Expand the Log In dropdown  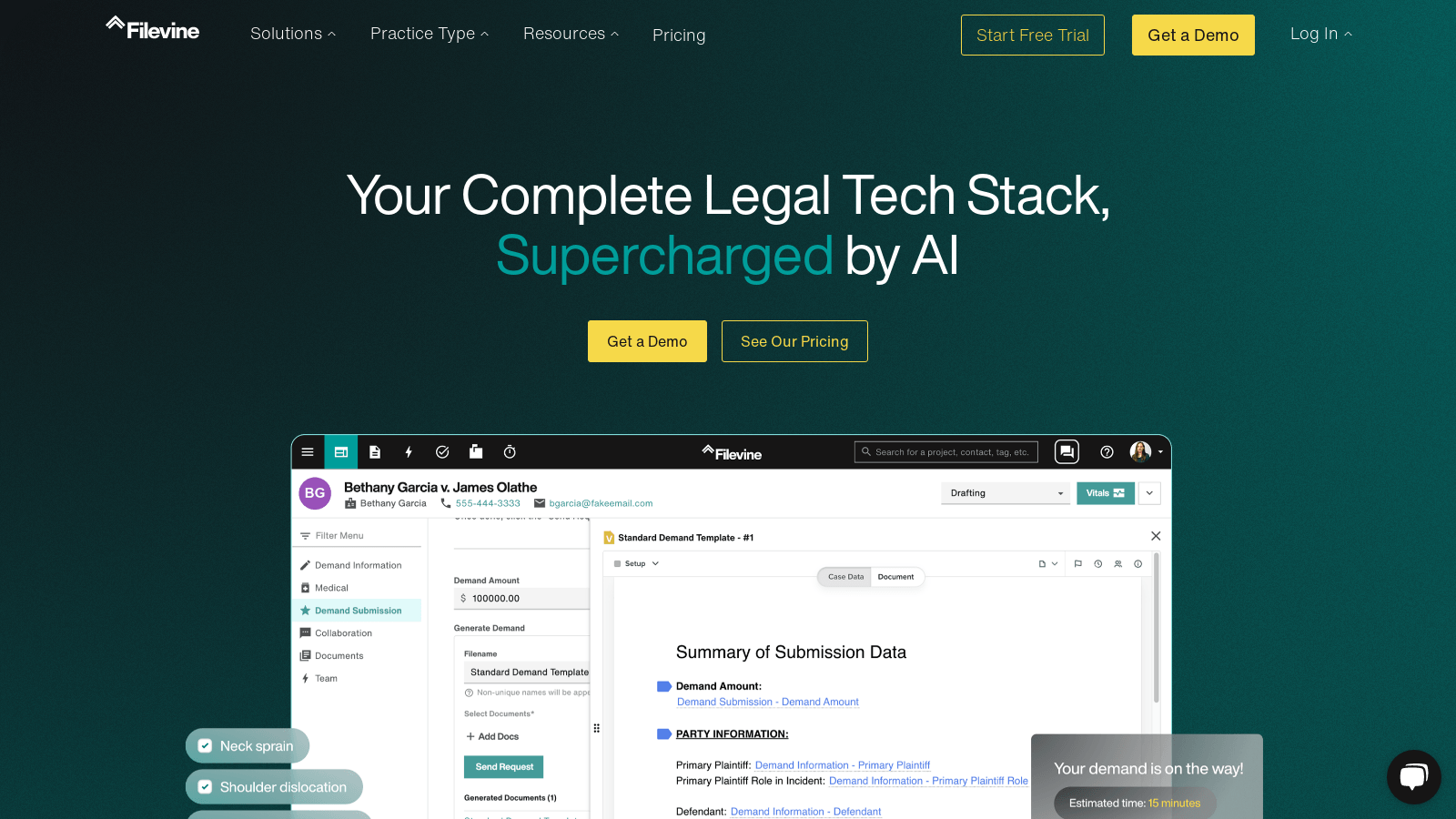[x=1321, y=34]
